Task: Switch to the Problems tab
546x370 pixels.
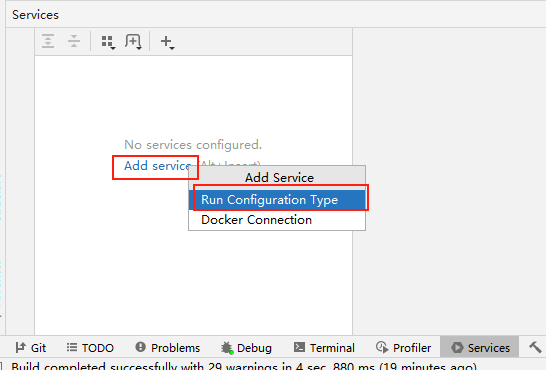Action: pos(167,347)
